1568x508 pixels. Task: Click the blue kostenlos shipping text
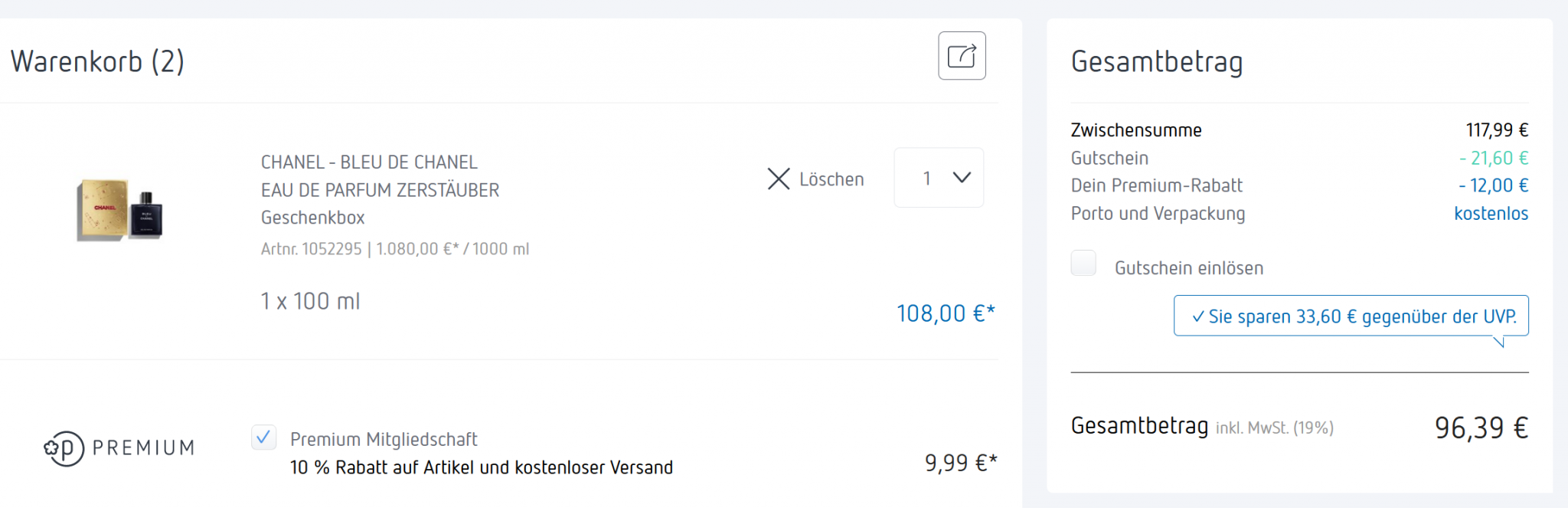[x=1491, y=214]
